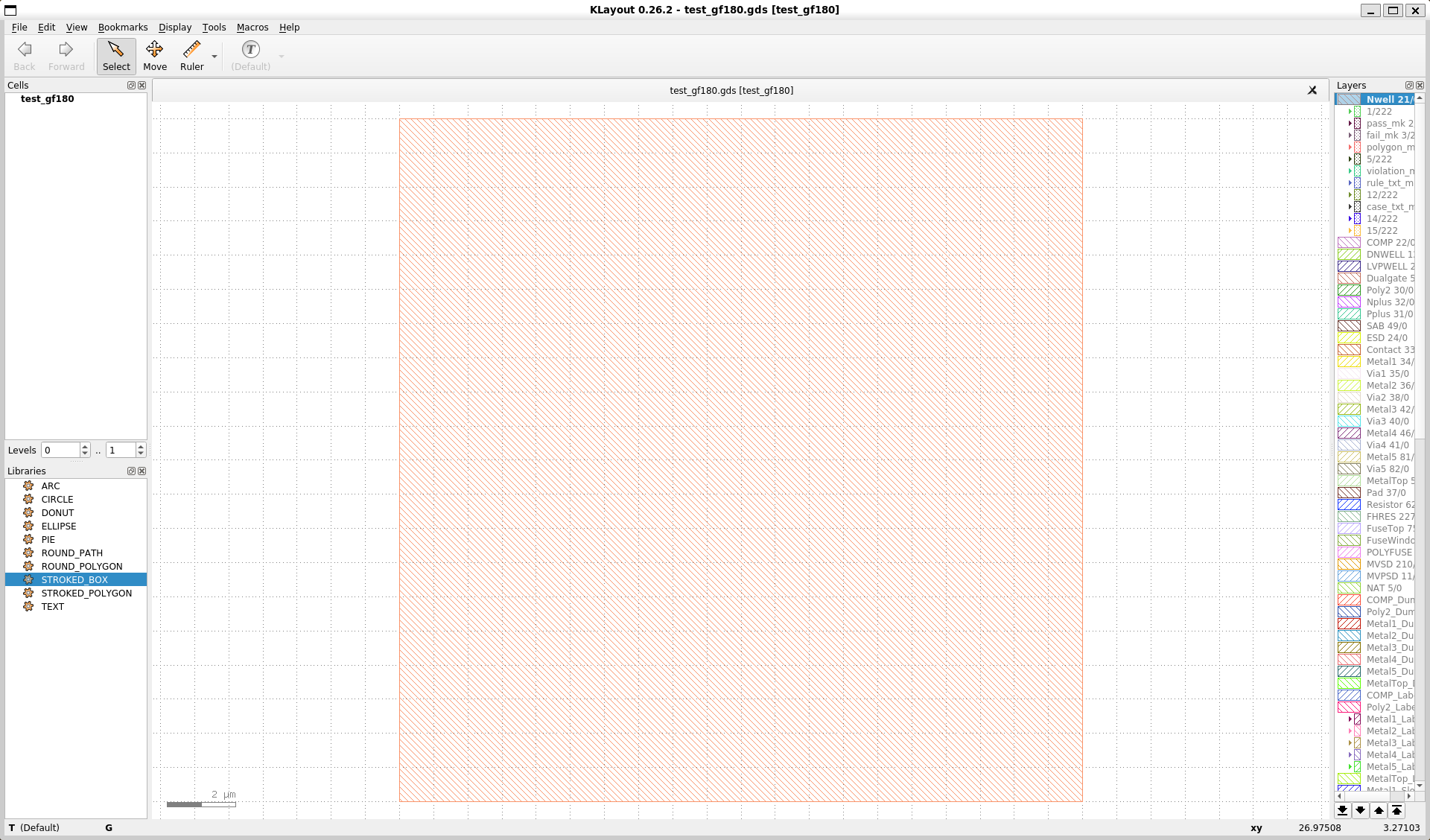Viewport: 1430px width, 840px height.
Task: Click the Metal1 34/0 layer swatch
Action: tap(1349, 362)
